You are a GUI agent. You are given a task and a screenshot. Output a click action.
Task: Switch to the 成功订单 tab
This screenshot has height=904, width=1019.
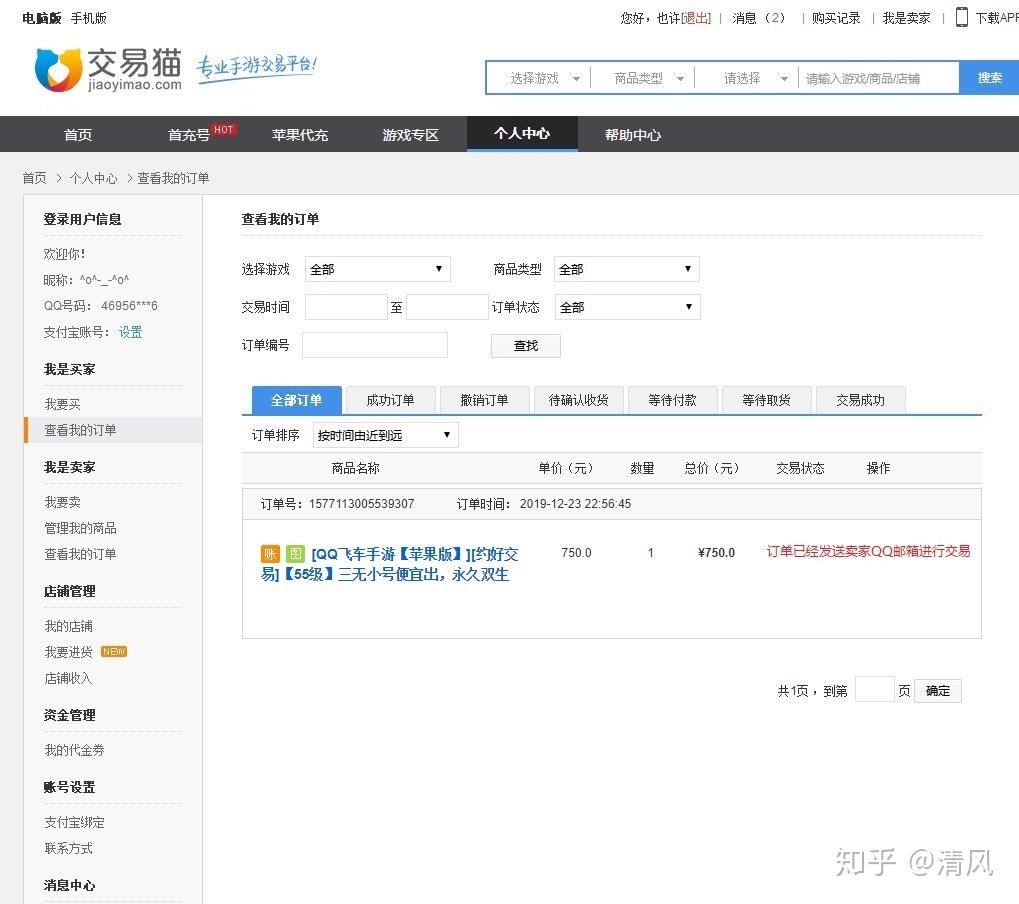click(x=390, y=400)
